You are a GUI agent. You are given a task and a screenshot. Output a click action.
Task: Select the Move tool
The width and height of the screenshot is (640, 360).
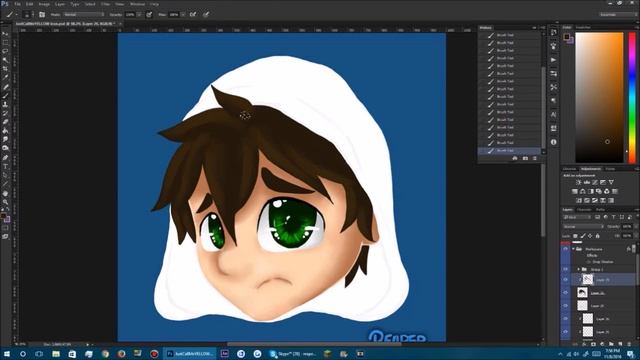(5, 34)
